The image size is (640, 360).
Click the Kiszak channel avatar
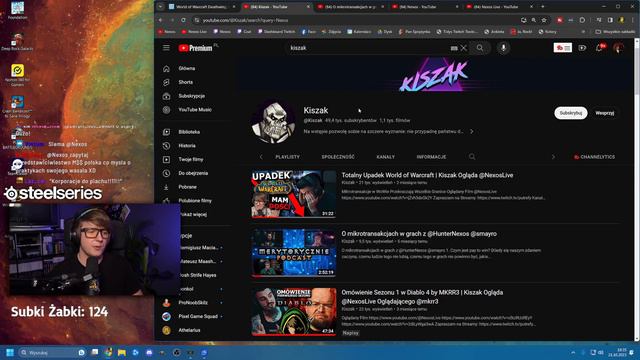pyautogui.click(x=273, y=121)
